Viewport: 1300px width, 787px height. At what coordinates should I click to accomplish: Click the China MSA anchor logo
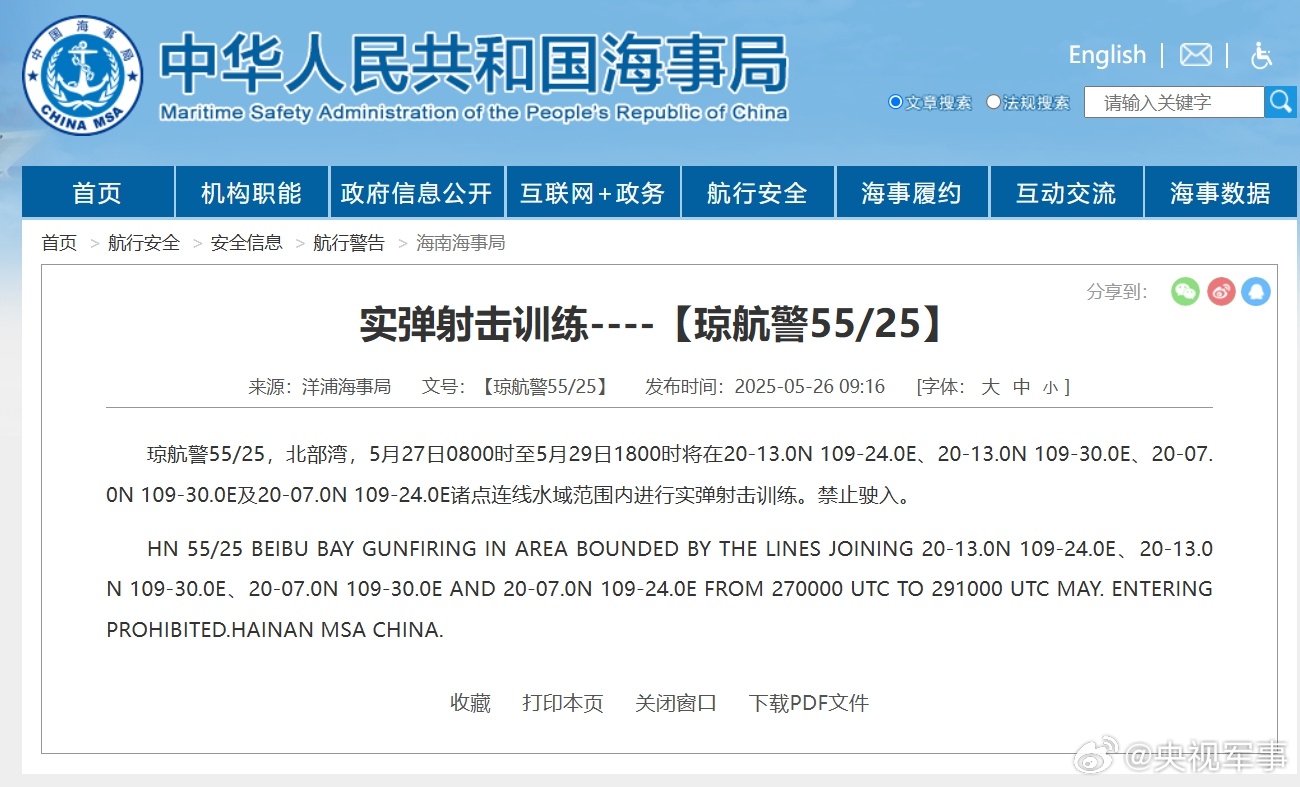[83, 75]
